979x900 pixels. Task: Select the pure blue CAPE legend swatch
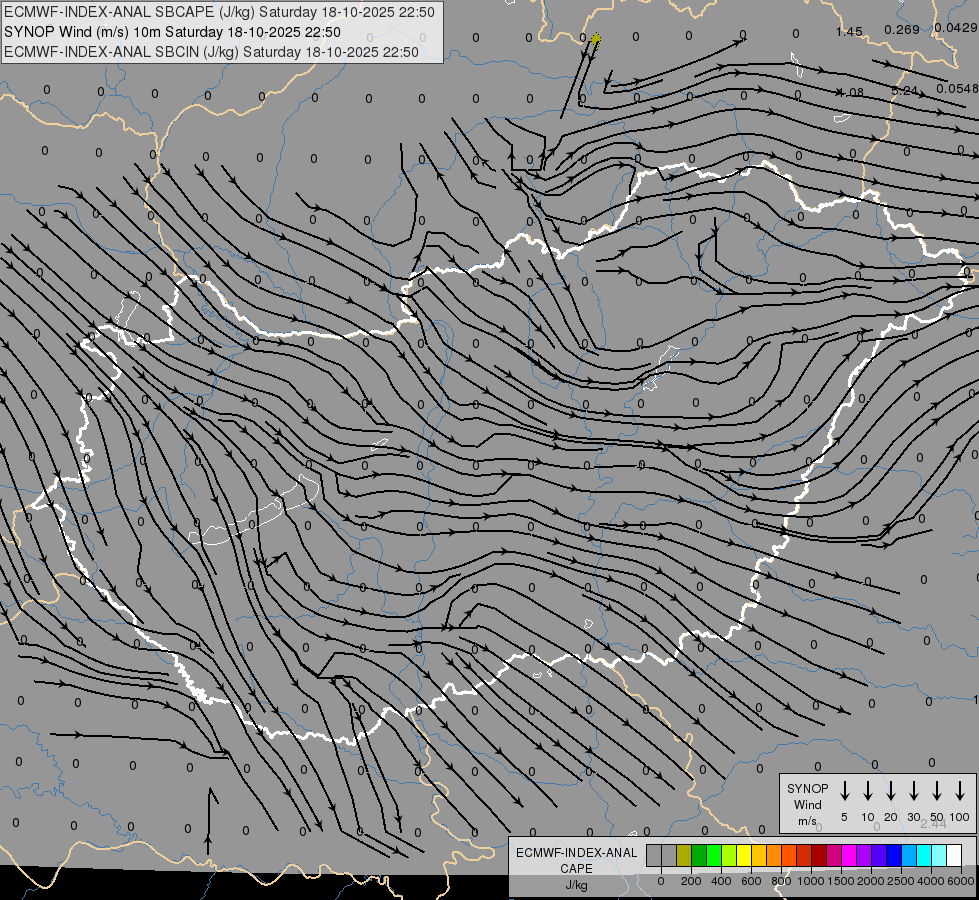(894, 855)
